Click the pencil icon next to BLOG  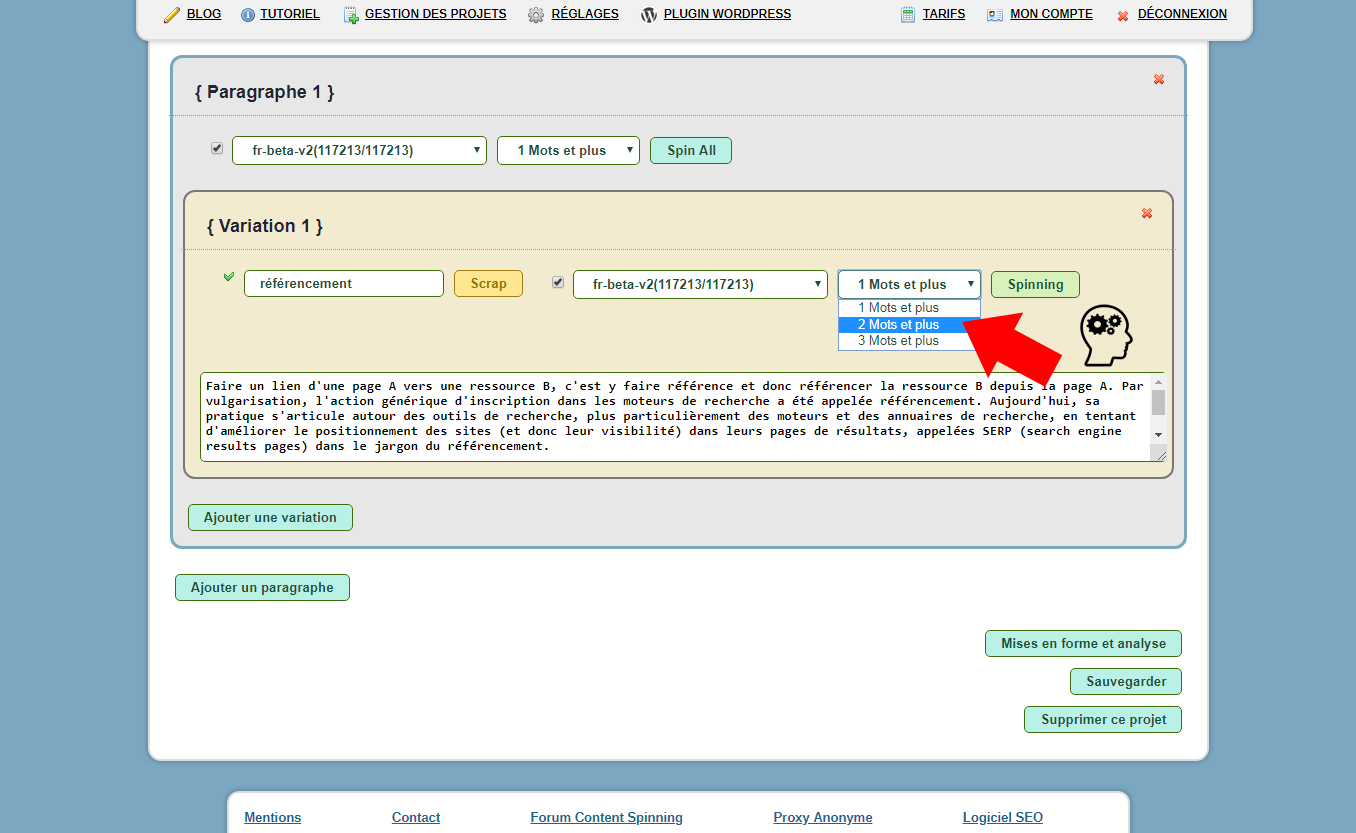tap(172, 15)
